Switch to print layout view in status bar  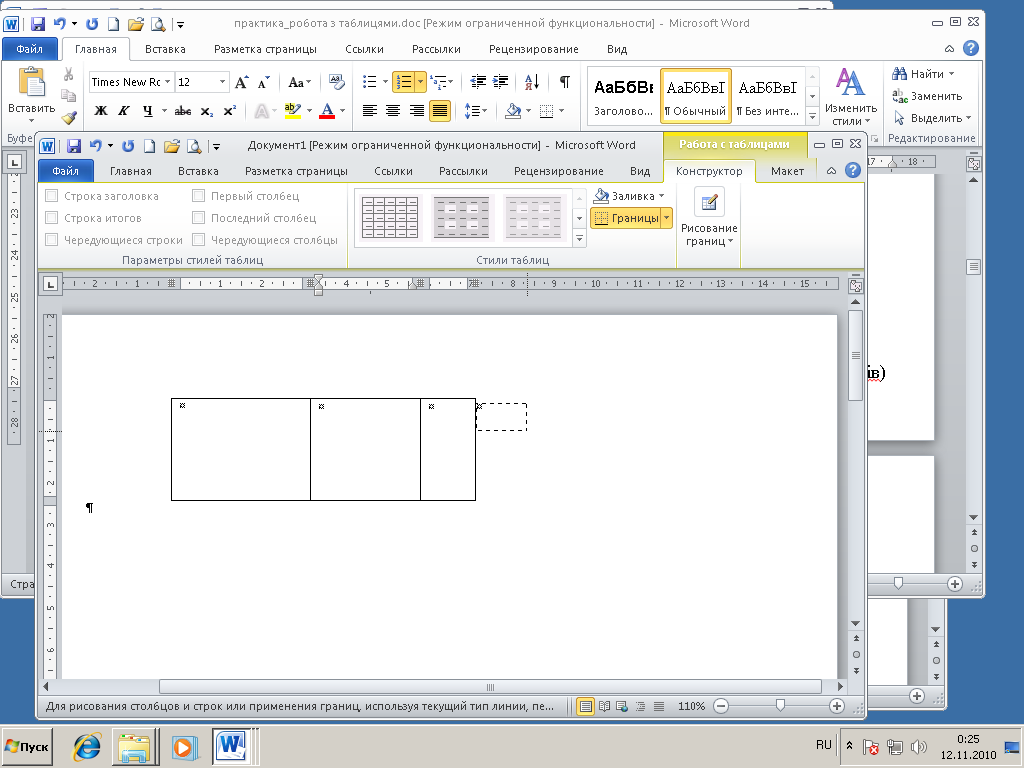(x=586, y=706)
